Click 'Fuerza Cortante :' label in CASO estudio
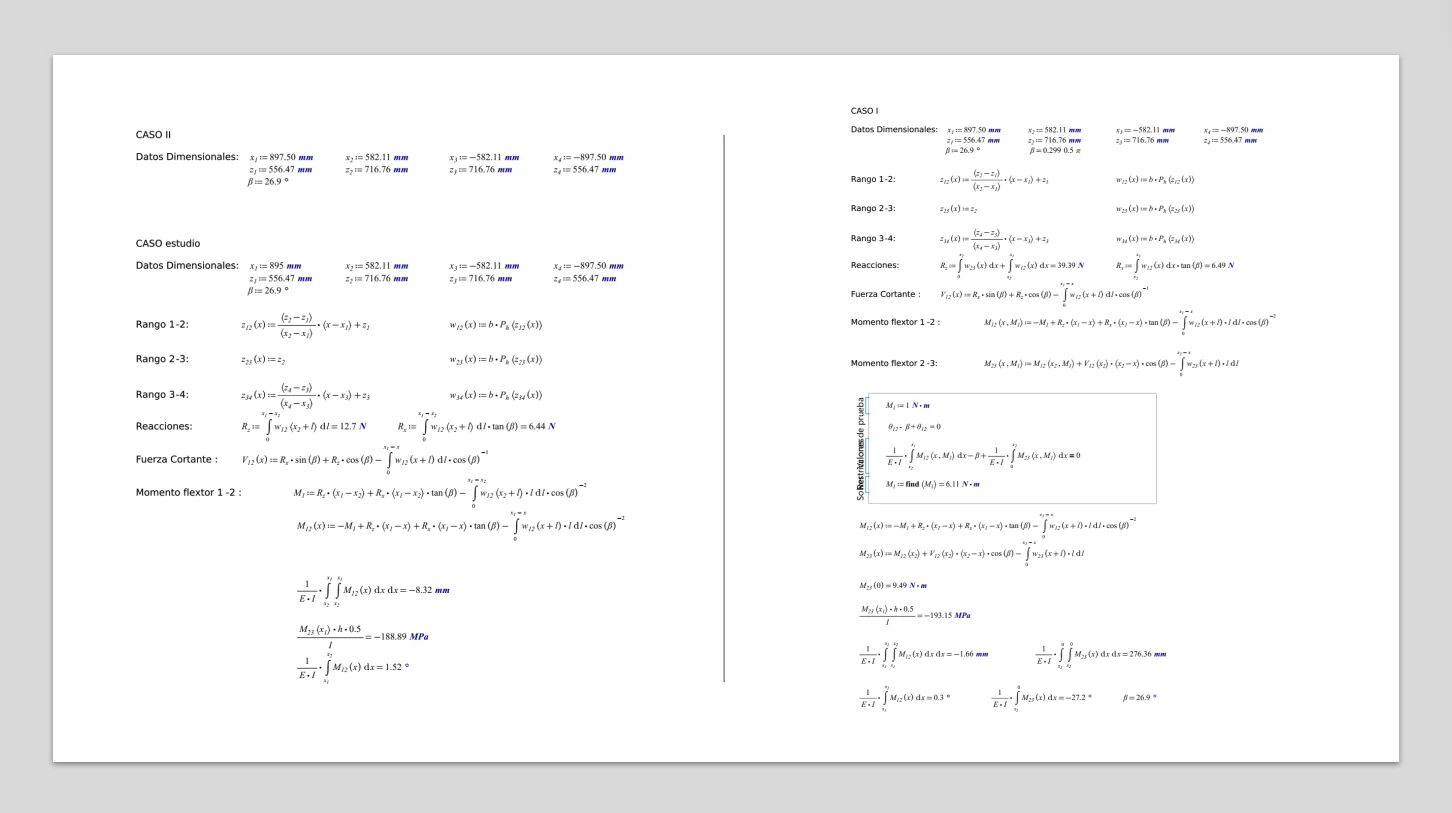 point(177,459)
